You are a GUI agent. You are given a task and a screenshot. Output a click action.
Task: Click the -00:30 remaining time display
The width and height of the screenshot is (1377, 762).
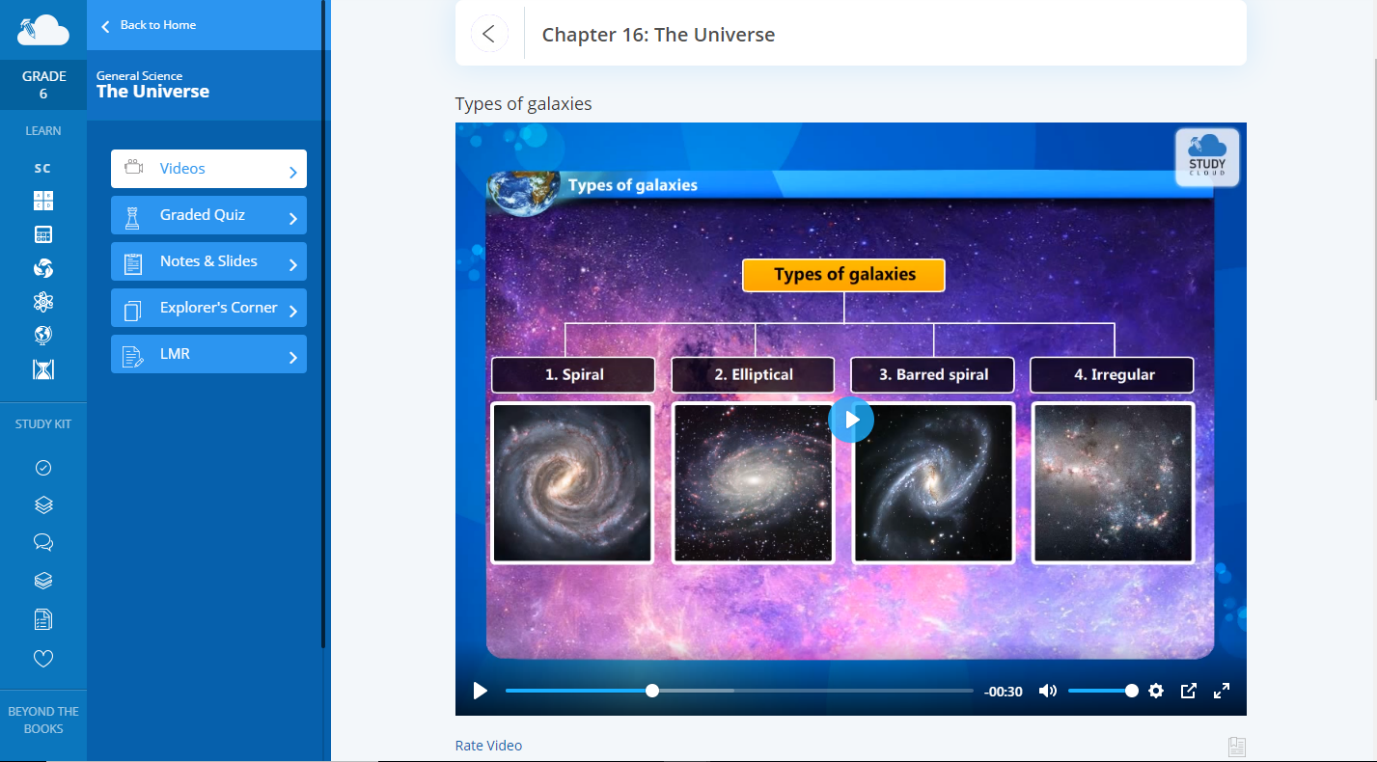1003,692
